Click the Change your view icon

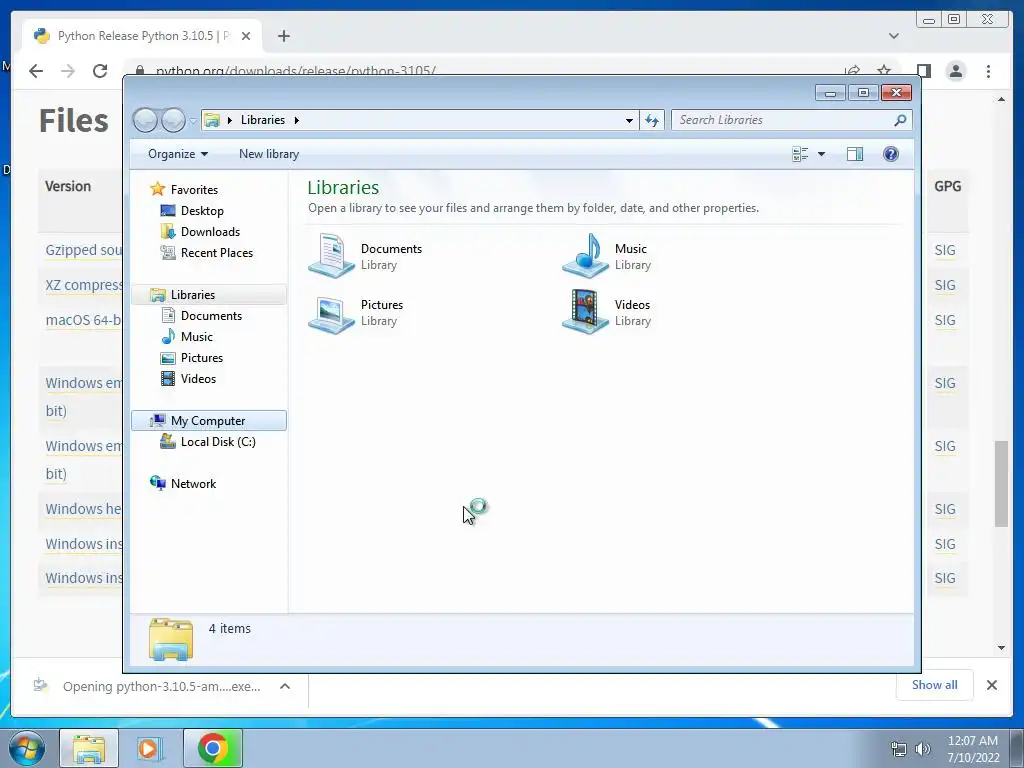[x=800, y=154]
